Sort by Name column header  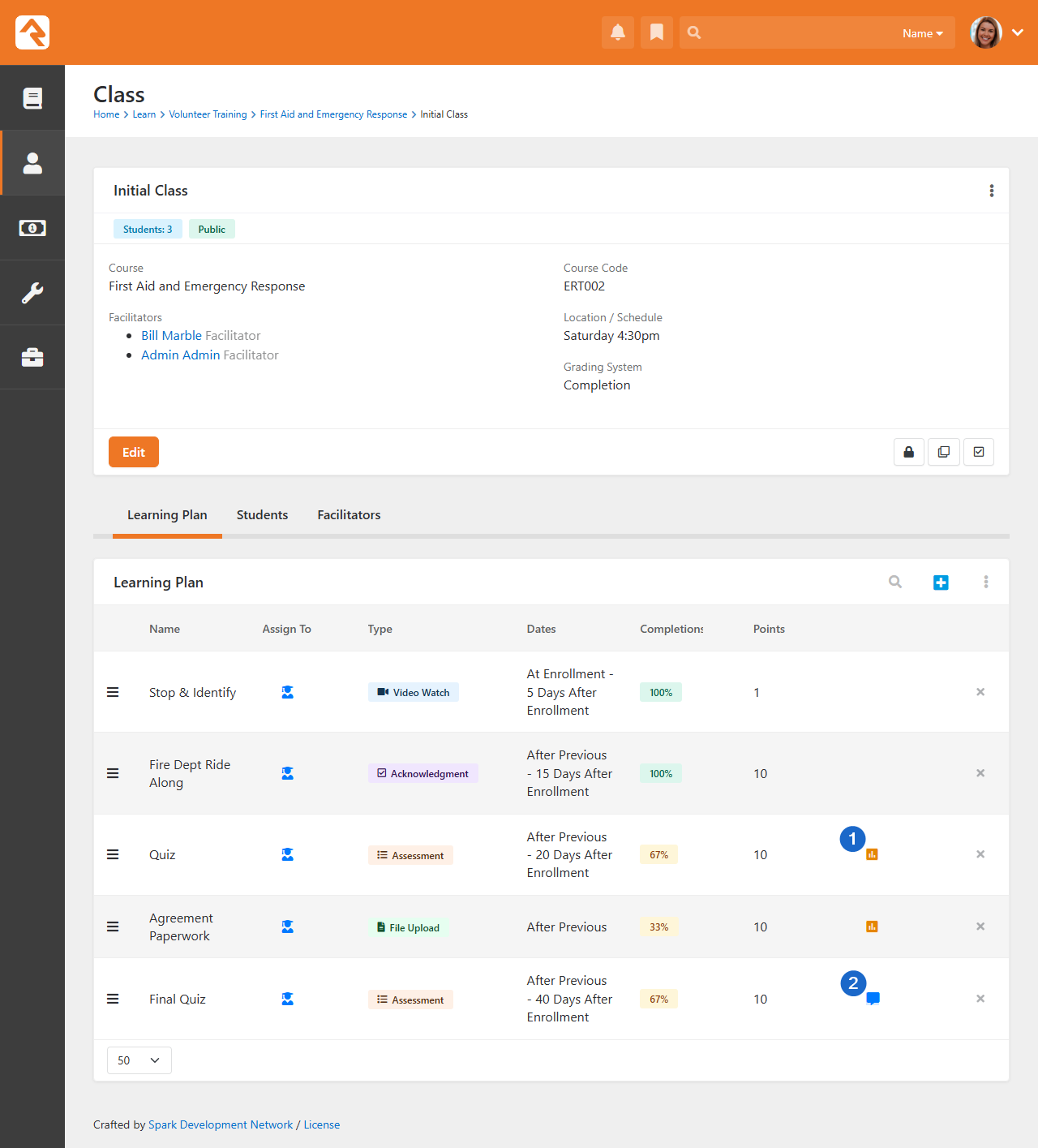[x=165, y=629]
